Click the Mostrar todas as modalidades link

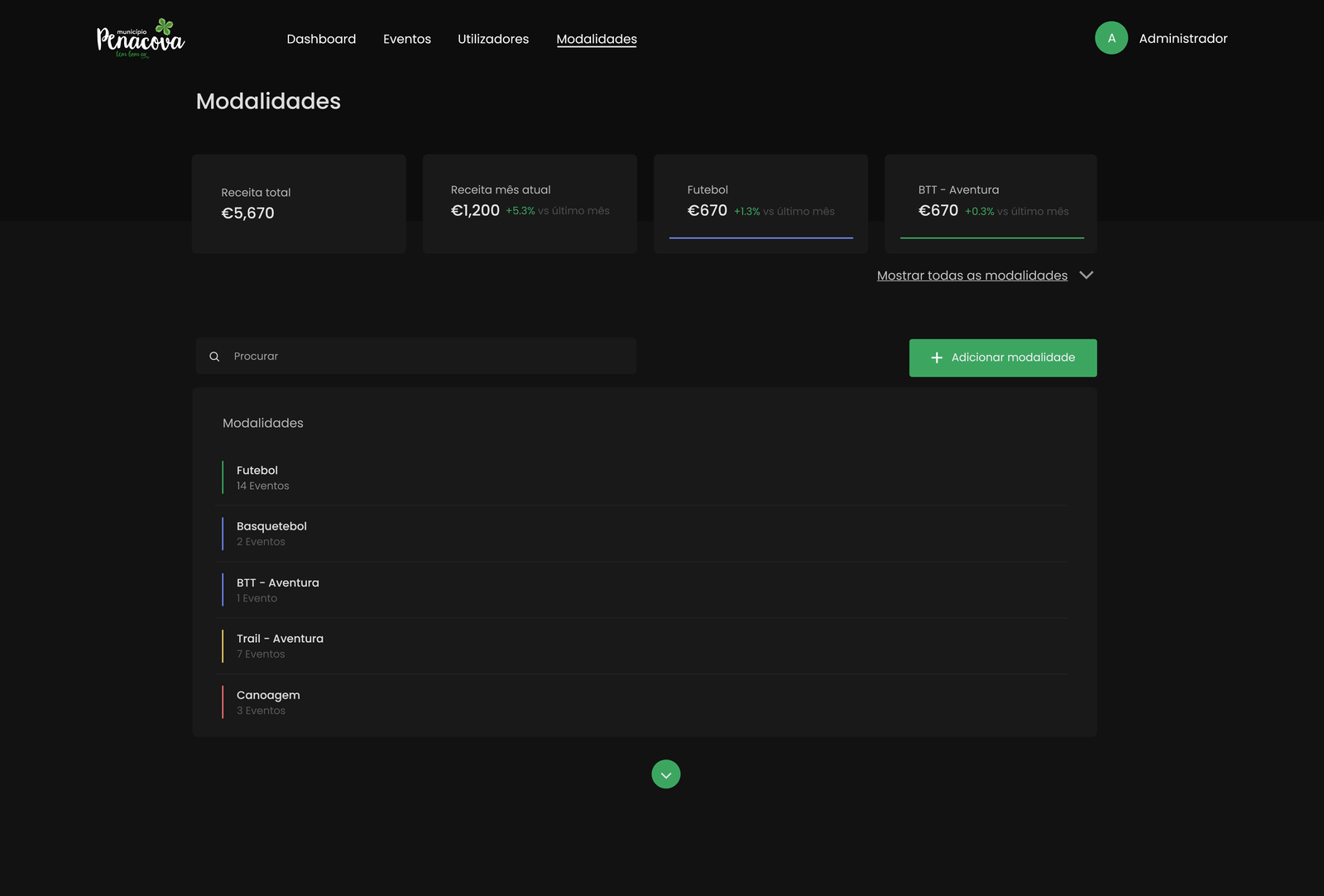[x=971, y=276]
